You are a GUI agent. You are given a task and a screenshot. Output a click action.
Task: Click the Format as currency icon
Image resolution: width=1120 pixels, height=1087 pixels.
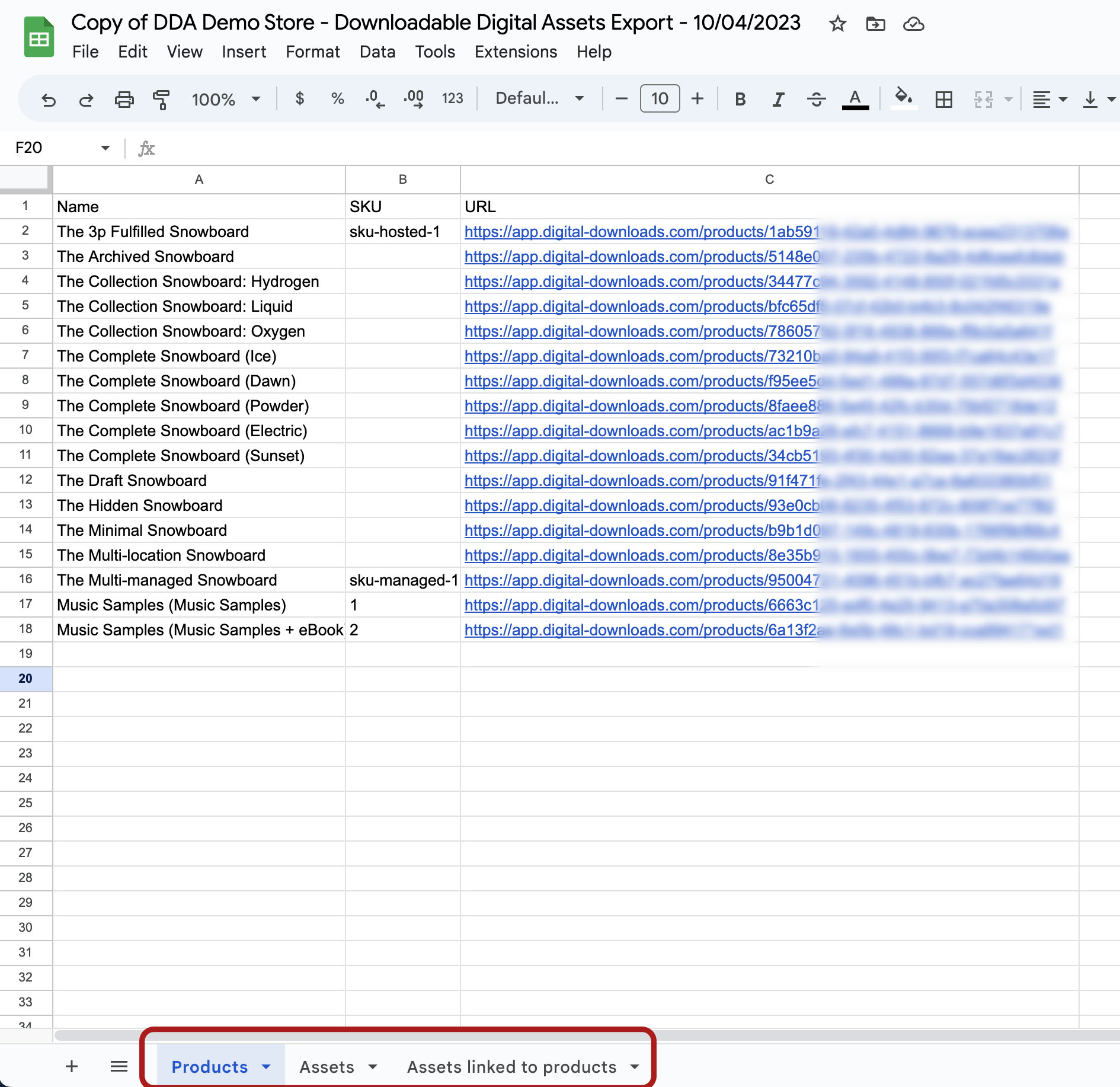(300, 99)
